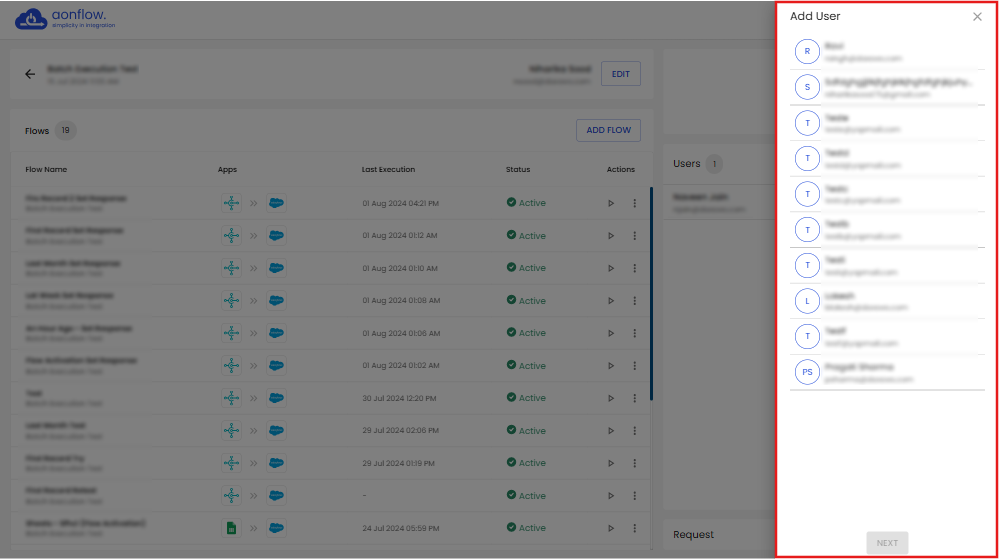Image resolution: width=999 pixels, height=559 pixels.
Task: Click the Google Sheets icon in the 24 Jul row
Action: tap(231, 528)
